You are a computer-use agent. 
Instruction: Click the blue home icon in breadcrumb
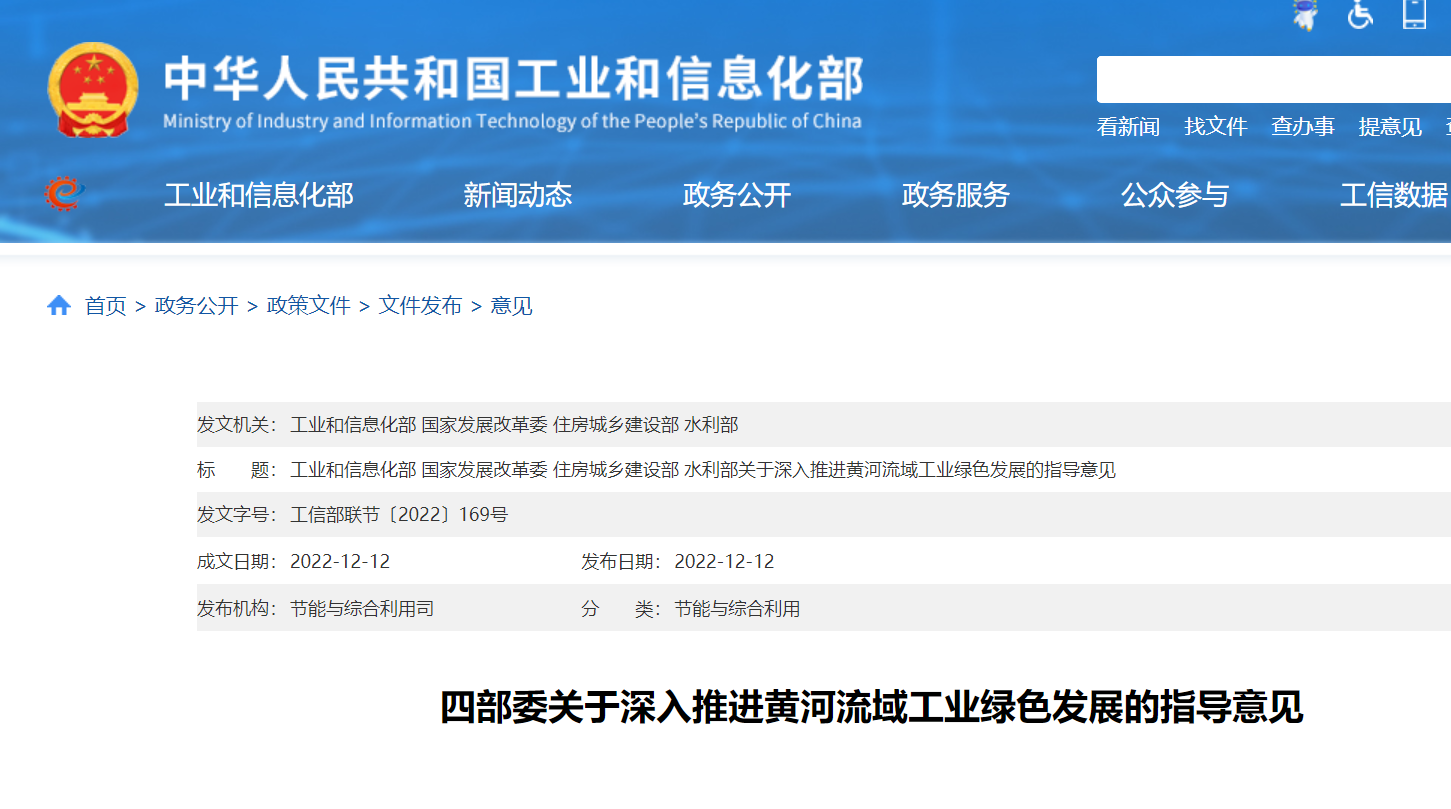[59, 306]
